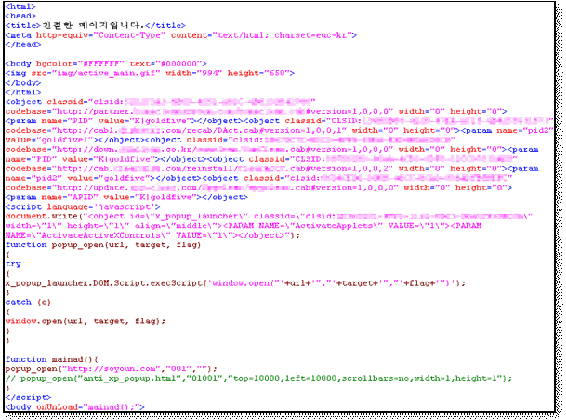The height and width of the screenshot is (420, 566).
Task: Click the http://soyoun.com popup_open call
Action: pyautogui.click(x=112, y=369)
